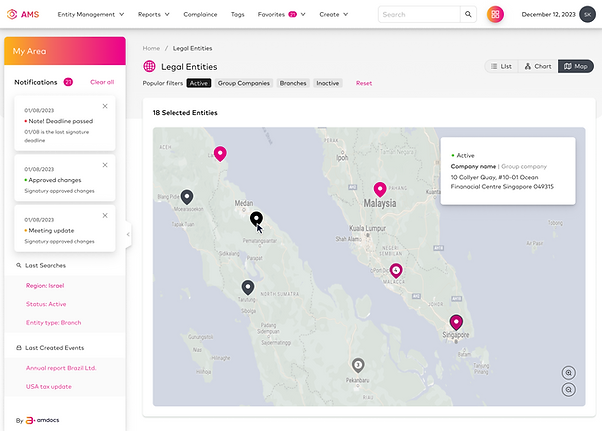Click the Note! Deadline passed notification text
The width and height of the screenshot is (602, 431).
pyautogui.click(x=61, y=121)
